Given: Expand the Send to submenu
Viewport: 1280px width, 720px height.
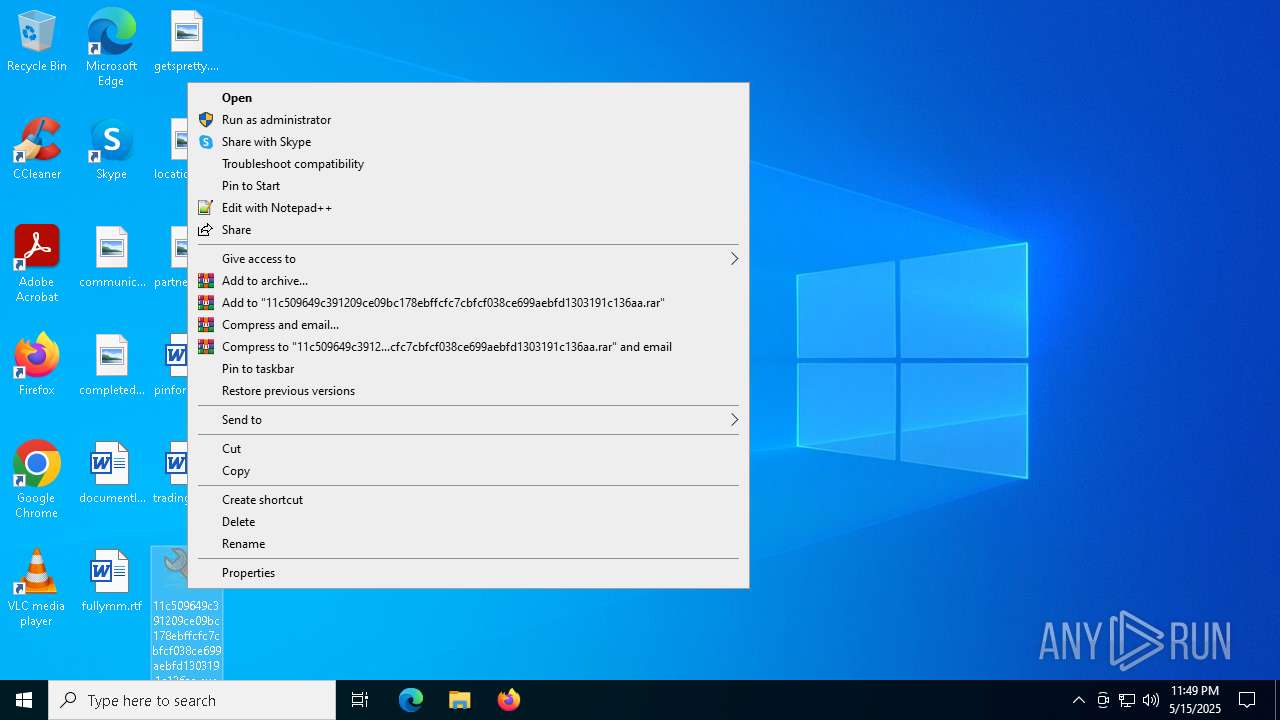Looking at the screenshot, I should 468,420.
